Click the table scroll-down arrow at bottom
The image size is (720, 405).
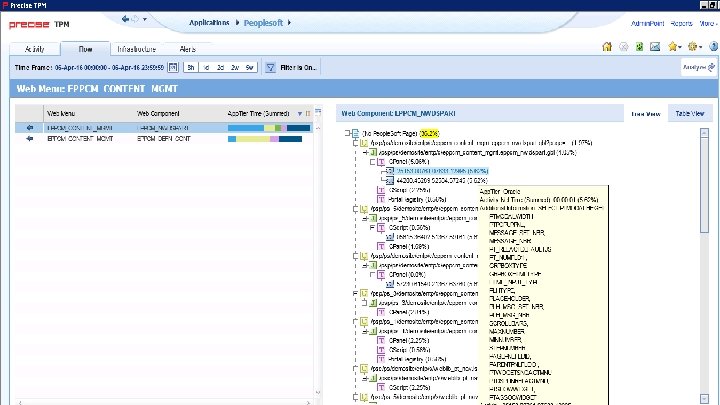coord(317,393)
